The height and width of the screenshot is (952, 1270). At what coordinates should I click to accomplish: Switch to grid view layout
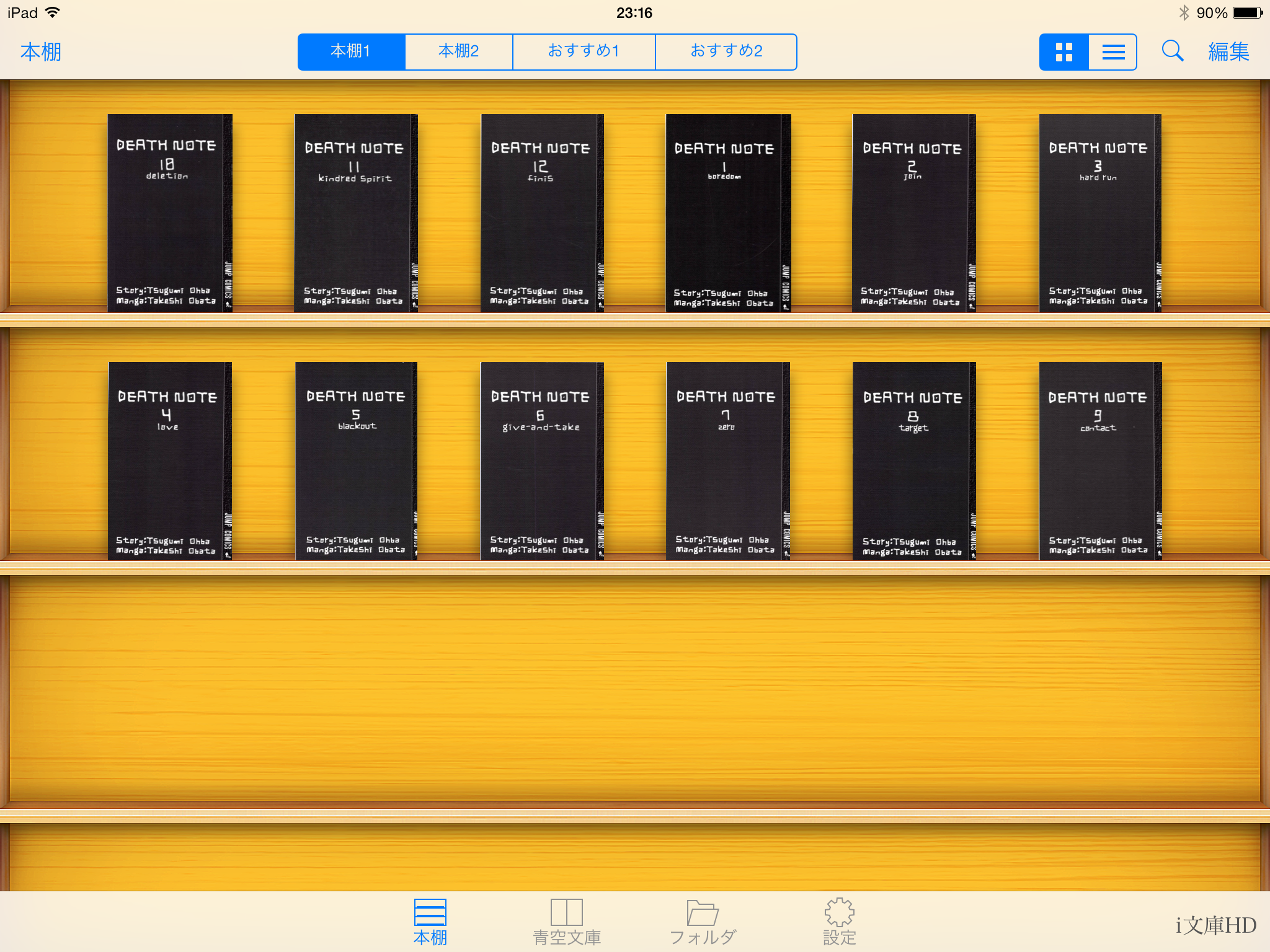pyautogui.click(x=1064, y=52)
